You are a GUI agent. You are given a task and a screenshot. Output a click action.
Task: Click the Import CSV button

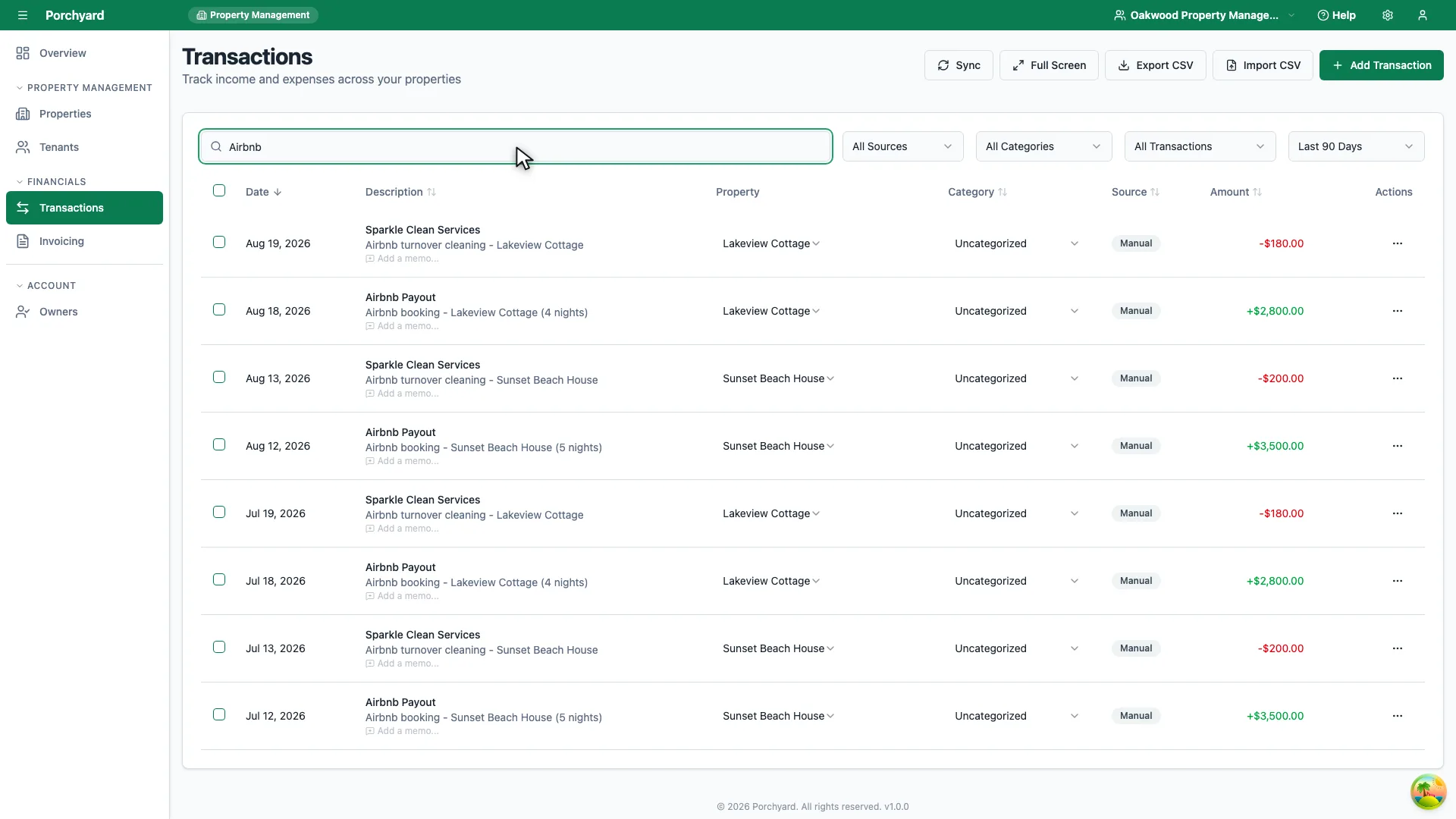(x=1263, y=65)
